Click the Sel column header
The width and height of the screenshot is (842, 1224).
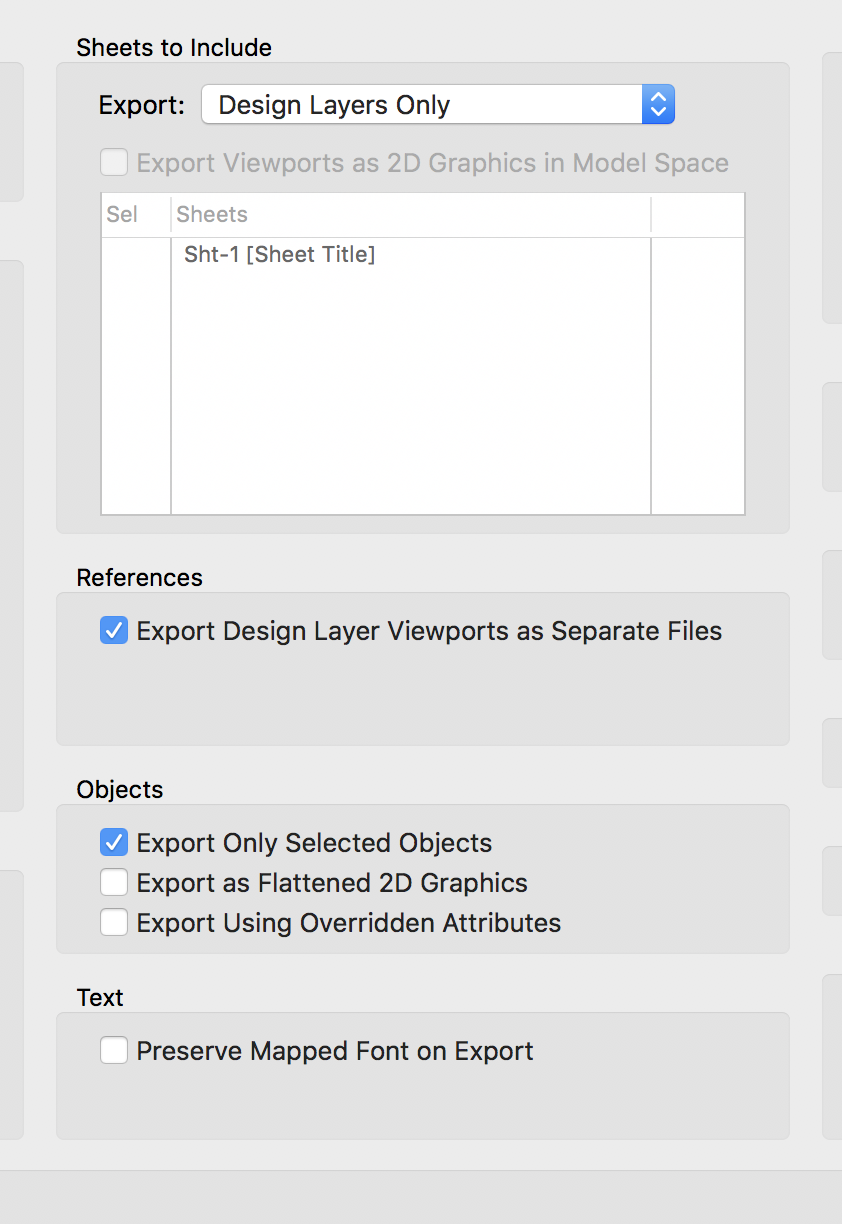click(x=122, y=215)
